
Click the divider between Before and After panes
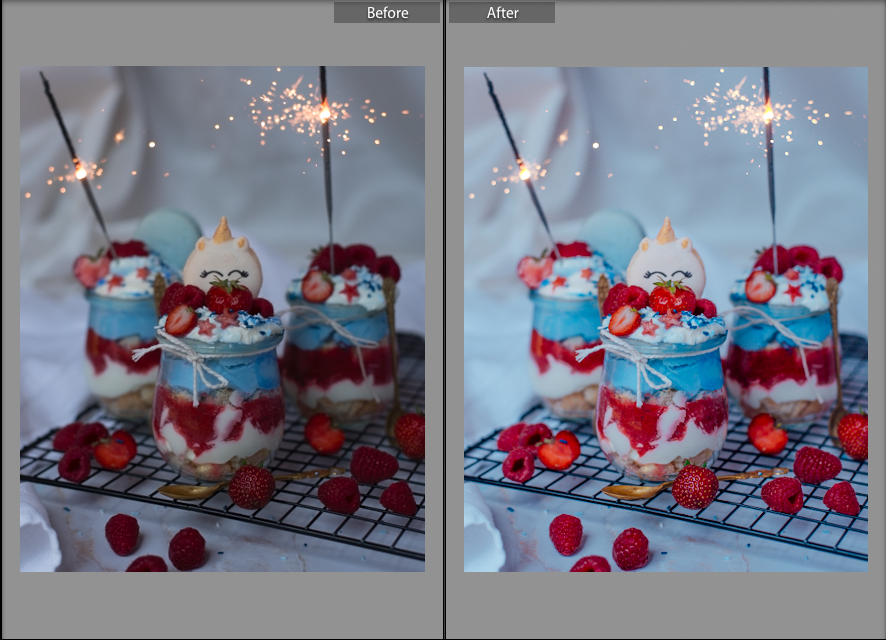(444, 320)
